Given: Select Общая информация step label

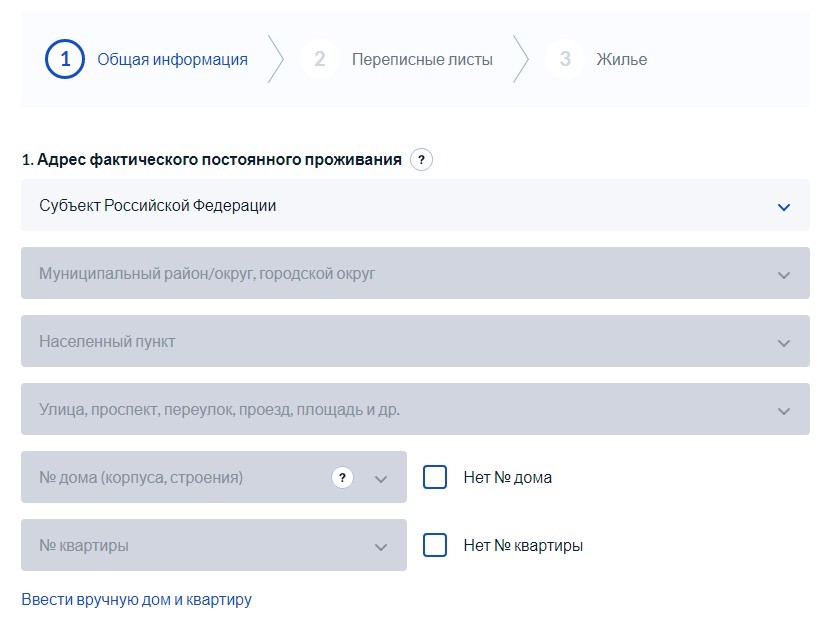Looking at the screenshot, I should click(172, 60).
